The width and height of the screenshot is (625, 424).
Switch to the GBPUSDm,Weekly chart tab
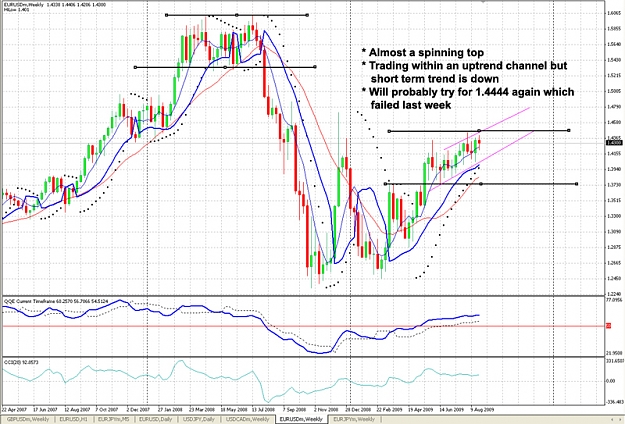[28, 420]
